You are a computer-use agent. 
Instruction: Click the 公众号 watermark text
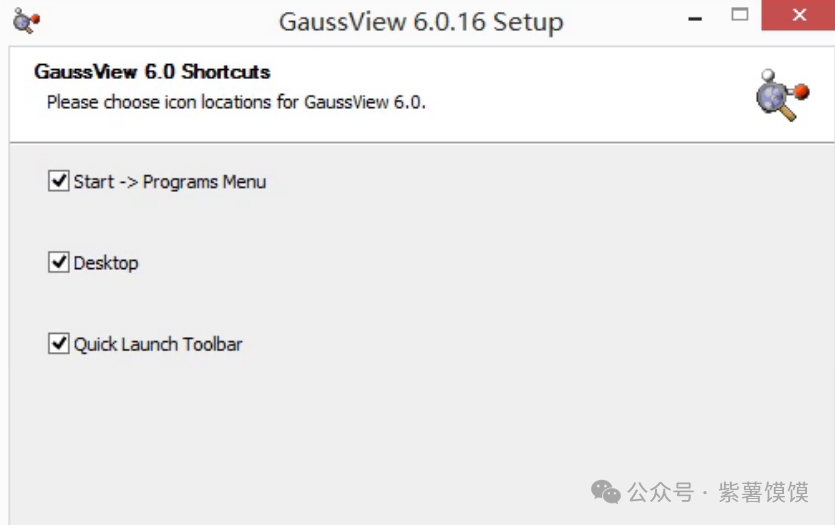(x=661, y=492)
